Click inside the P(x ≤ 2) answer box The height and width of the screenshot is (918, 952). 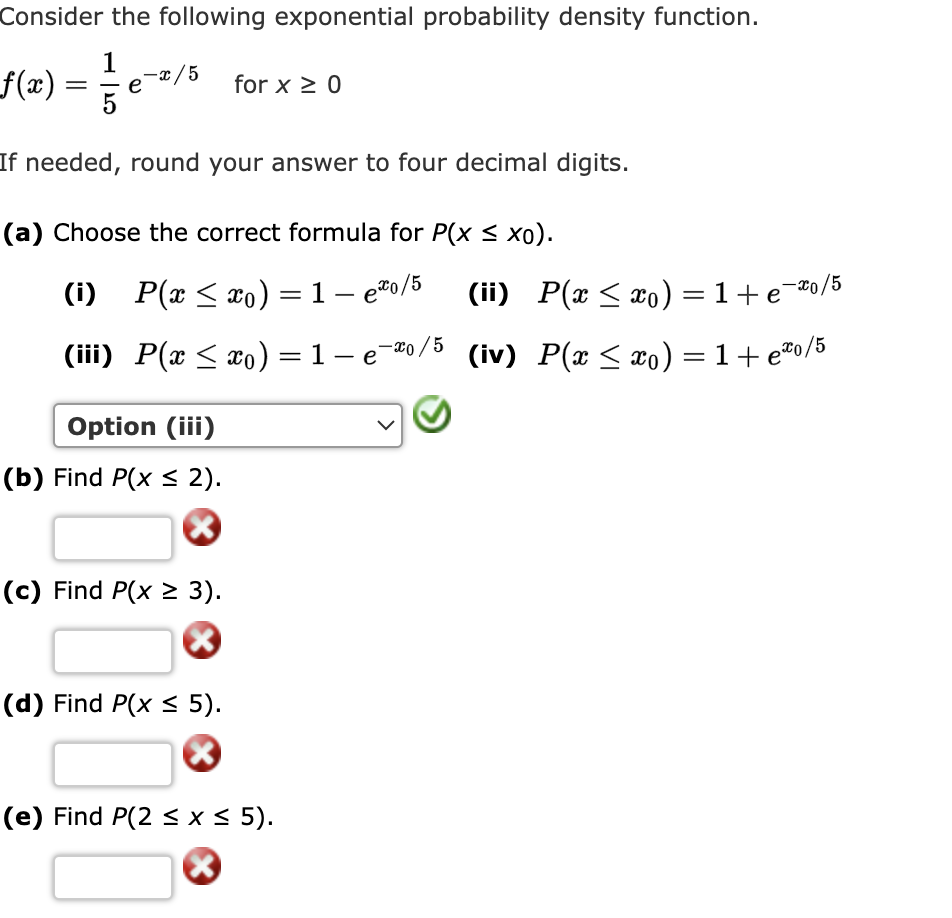[112, 536]
